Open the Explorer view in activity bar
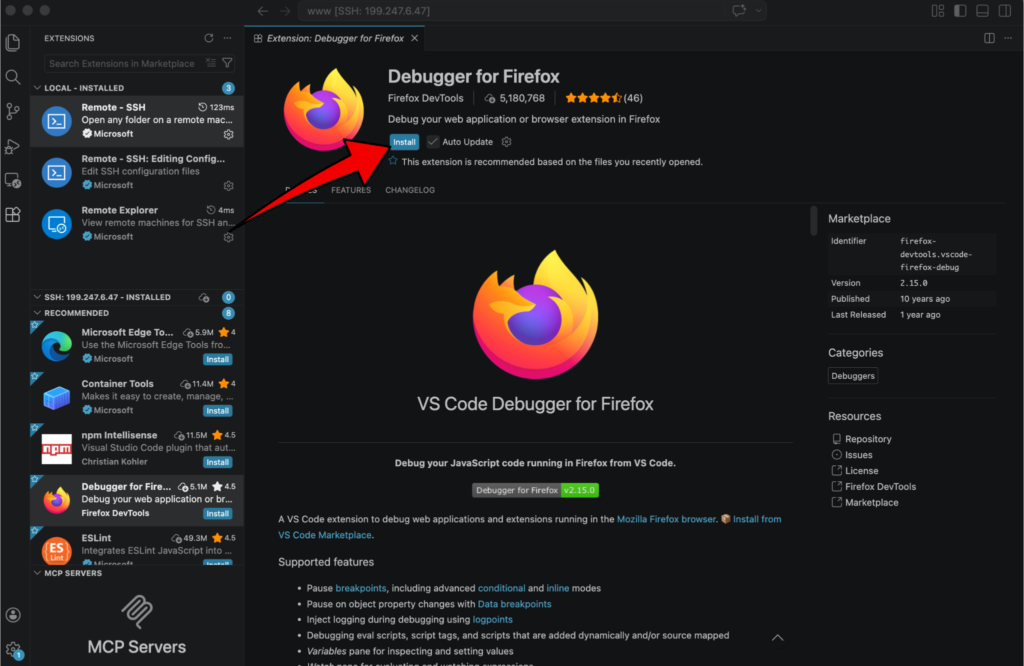Screen dimensions: 1024x666 pyautogui.click(x=13, y=43)
